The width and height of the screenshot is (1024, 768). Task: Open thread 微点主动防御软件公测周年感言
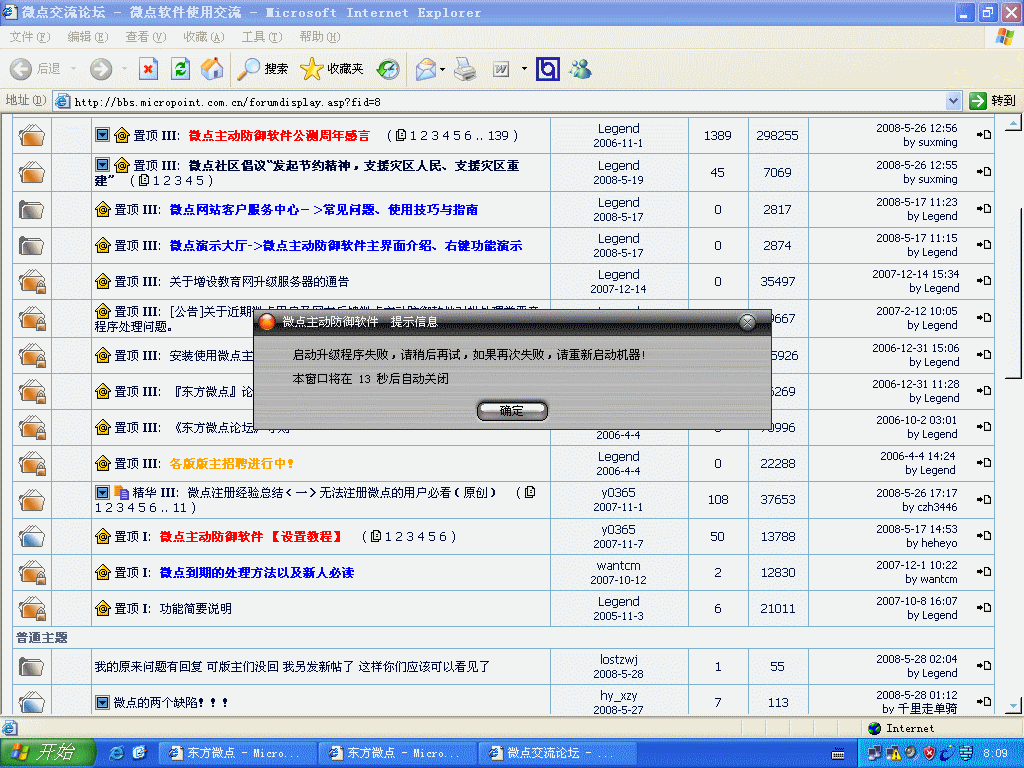click(279, 136)
